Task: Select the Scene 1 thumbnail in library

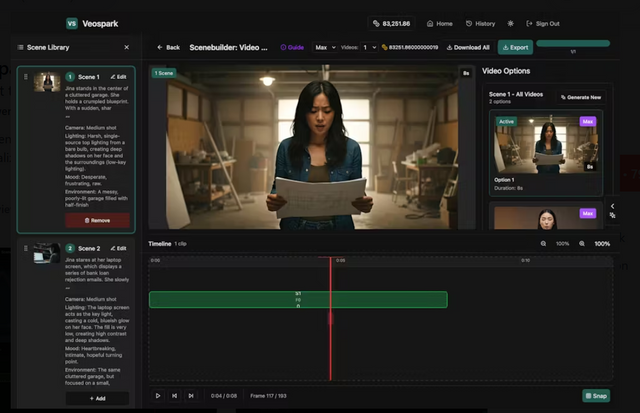Action: click(47, 82)
